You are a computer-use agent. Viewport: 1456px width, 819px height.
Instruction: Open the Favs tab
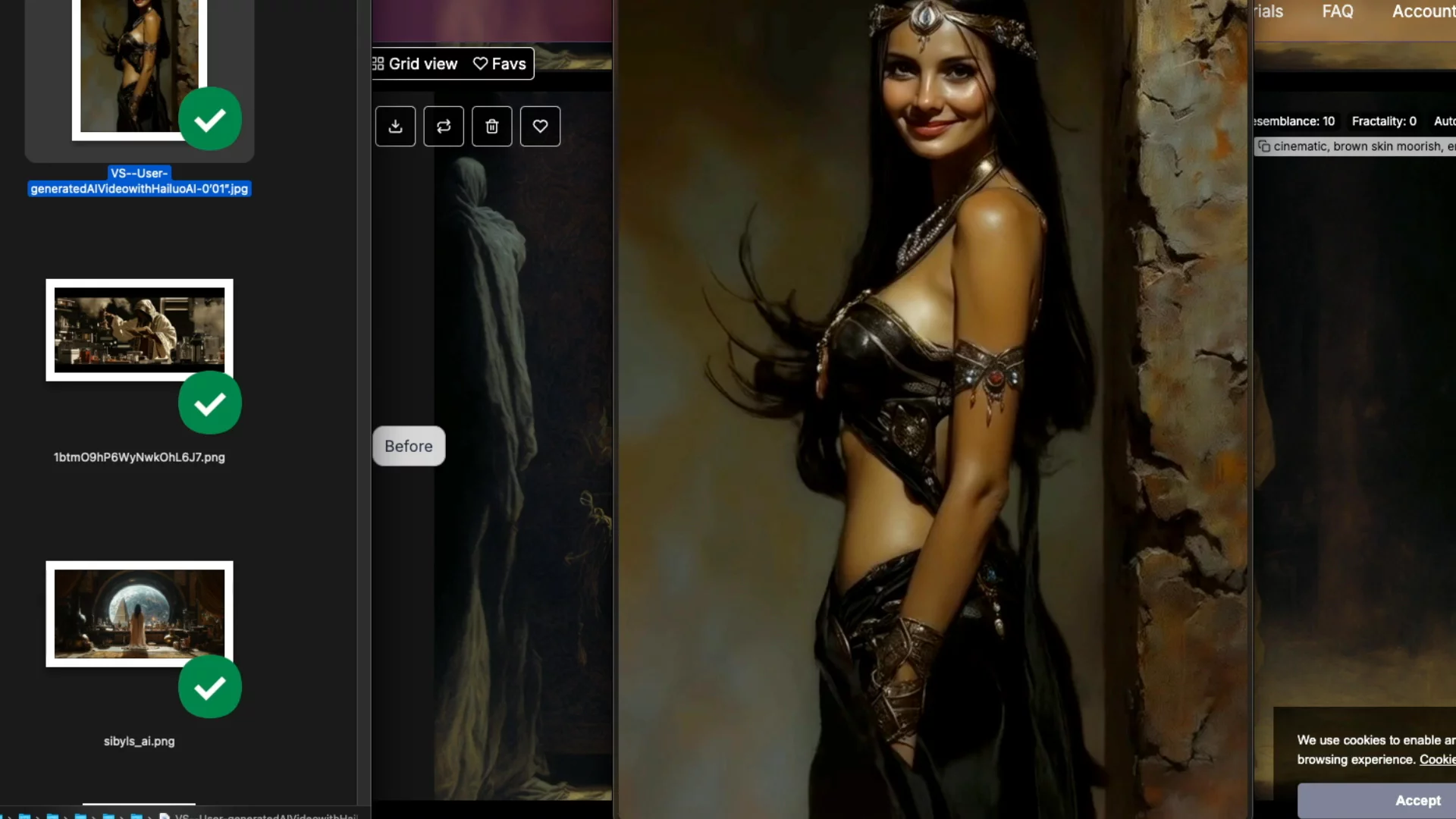(500, 64)
